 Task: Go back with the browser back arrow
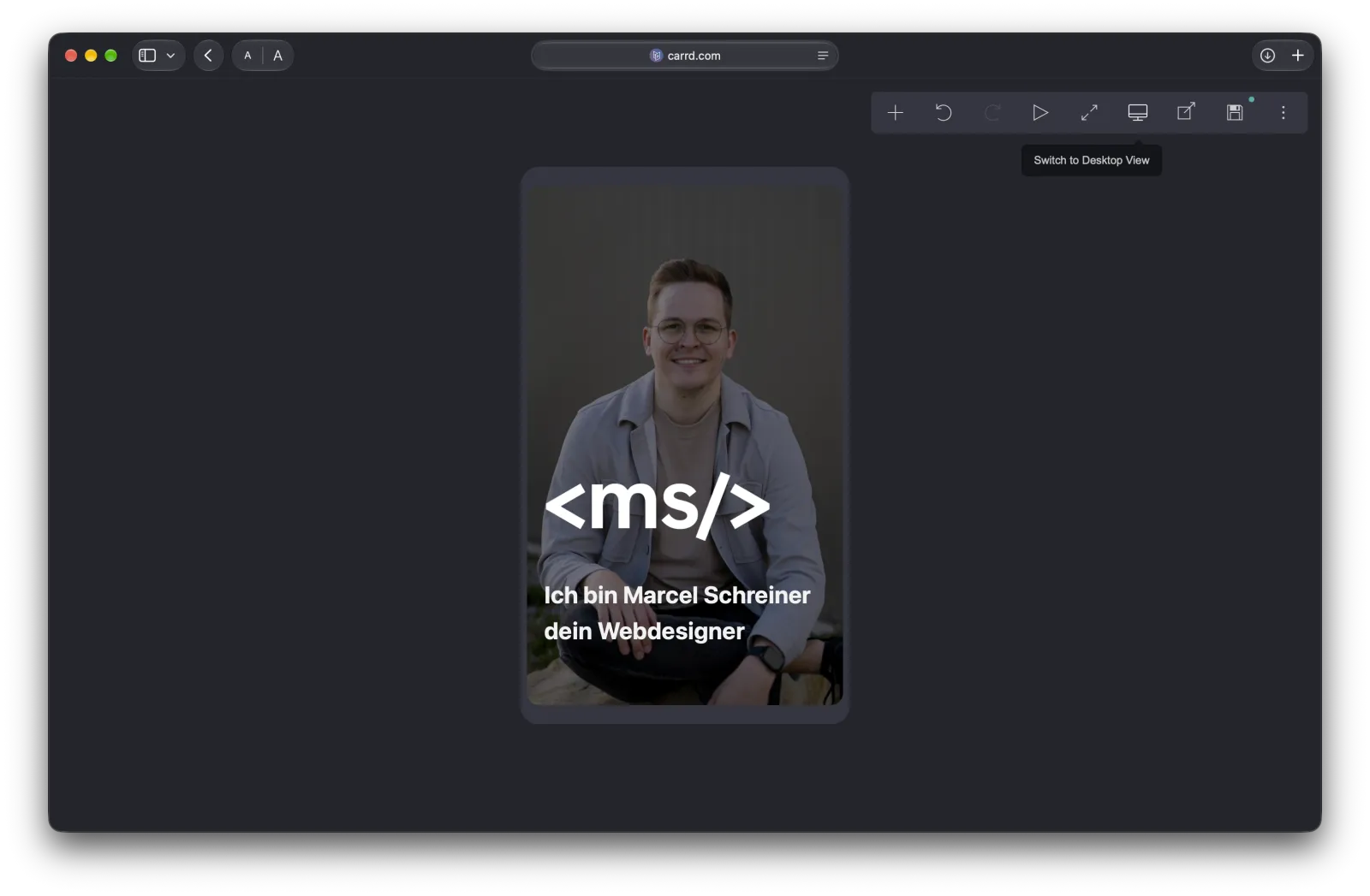(208, 56)
